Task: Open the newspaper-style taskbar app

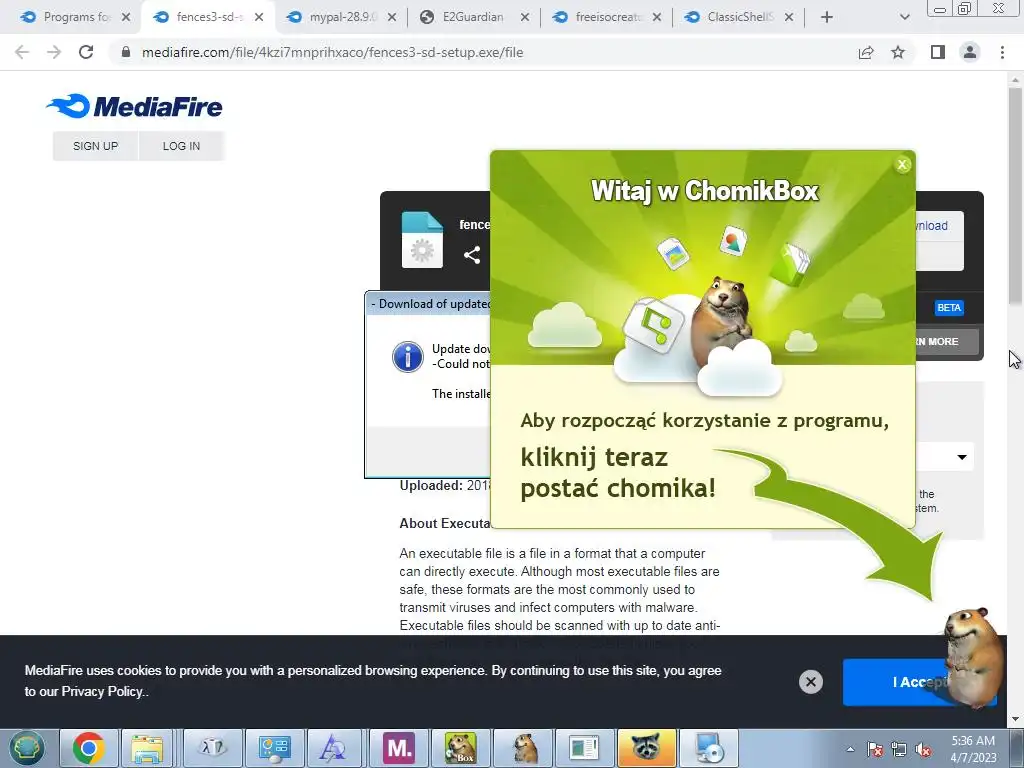Action: (x=584, y=748)
